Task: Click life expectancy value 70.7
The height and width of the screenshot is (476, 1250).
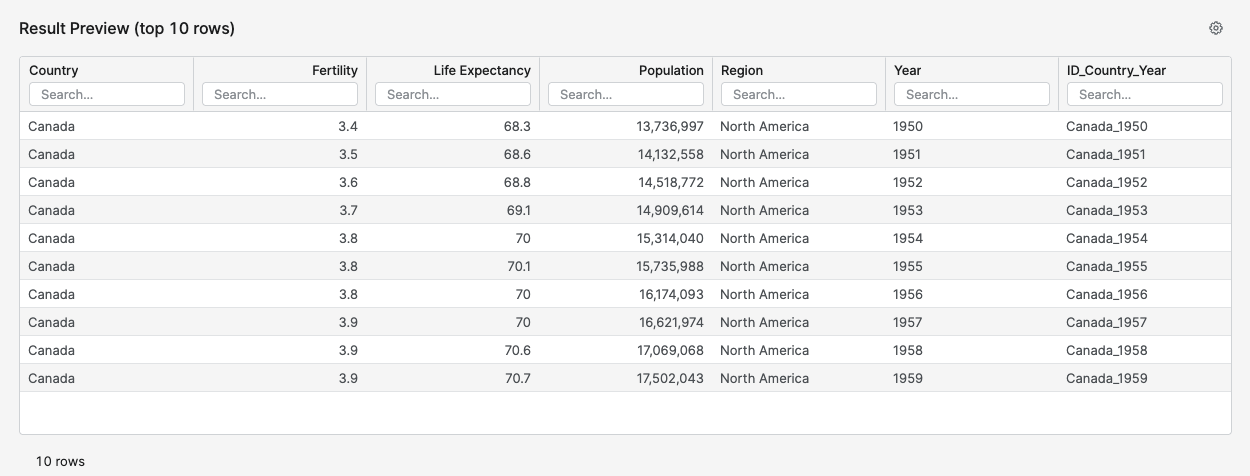Action: pyautogui.click(x=517, y=378)
